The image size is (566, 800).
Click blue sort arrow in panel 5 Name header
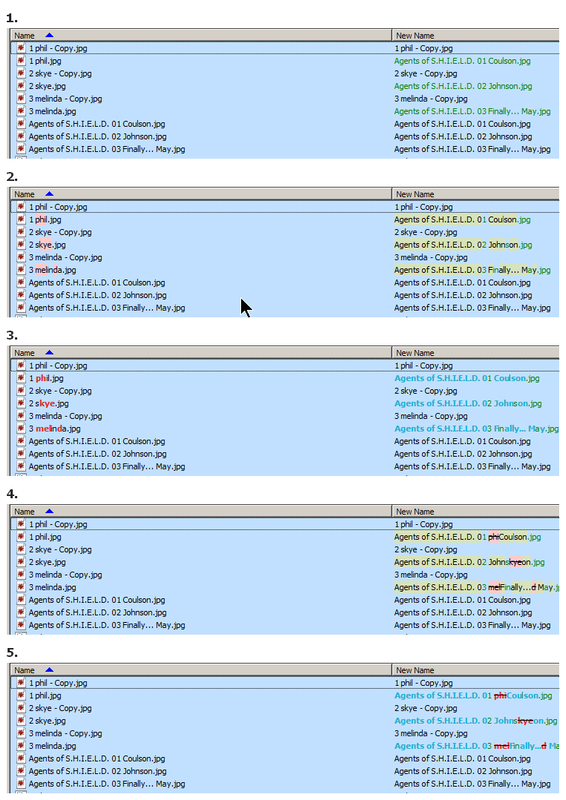(x=49, y=670)
